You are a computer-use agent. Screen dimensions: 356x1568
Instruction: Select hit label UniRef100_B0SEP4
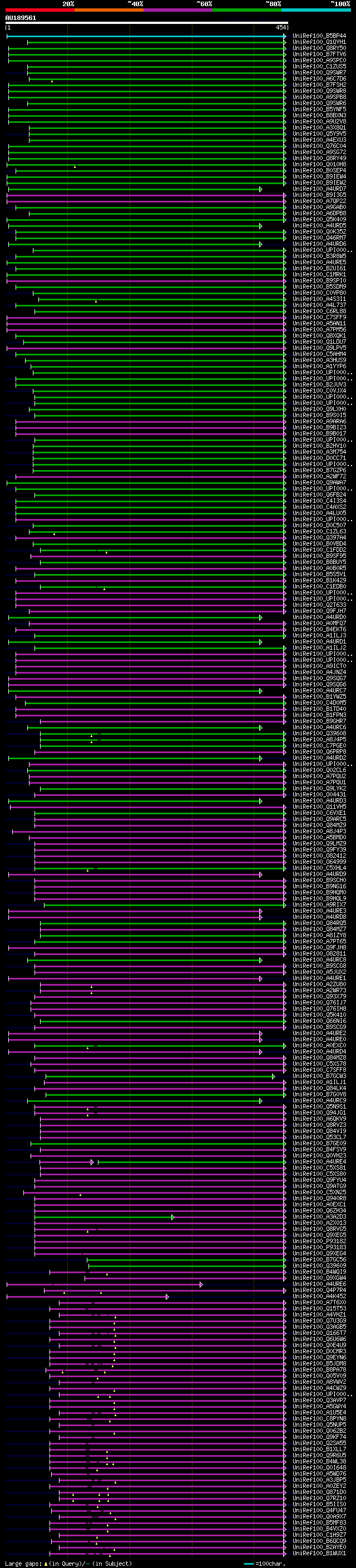[x=319, y=170]
